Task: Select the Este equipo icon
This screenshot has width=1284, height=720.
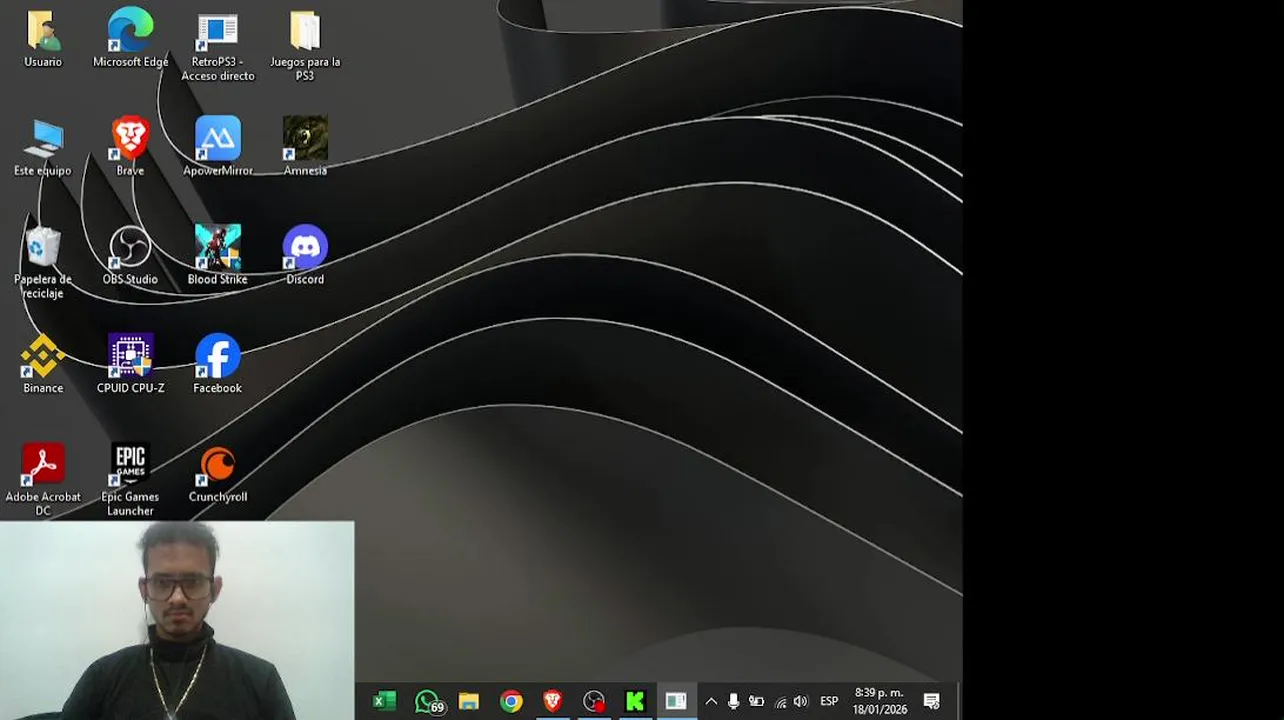Action: 43,140
